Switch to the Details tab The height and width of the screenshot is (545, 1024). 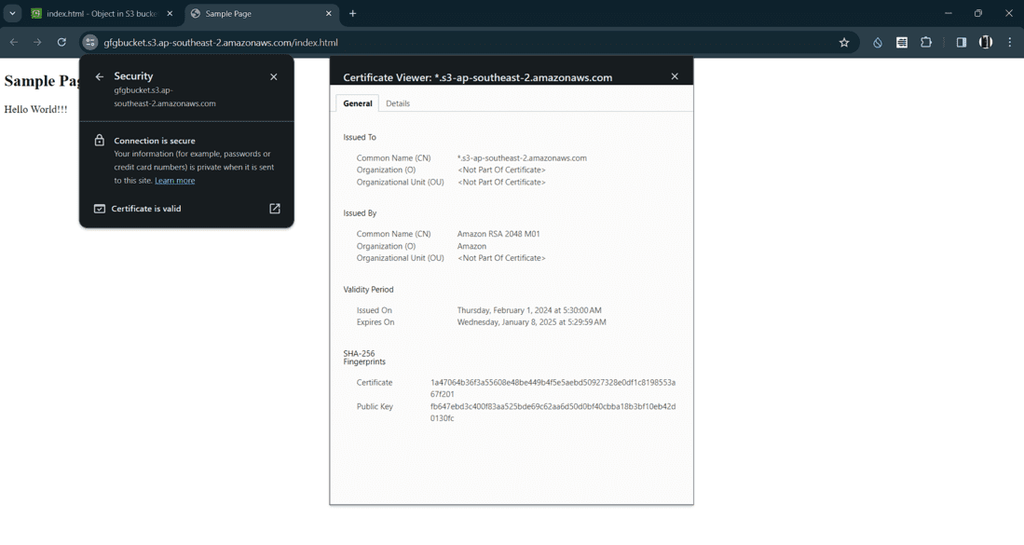click(398, 103)
